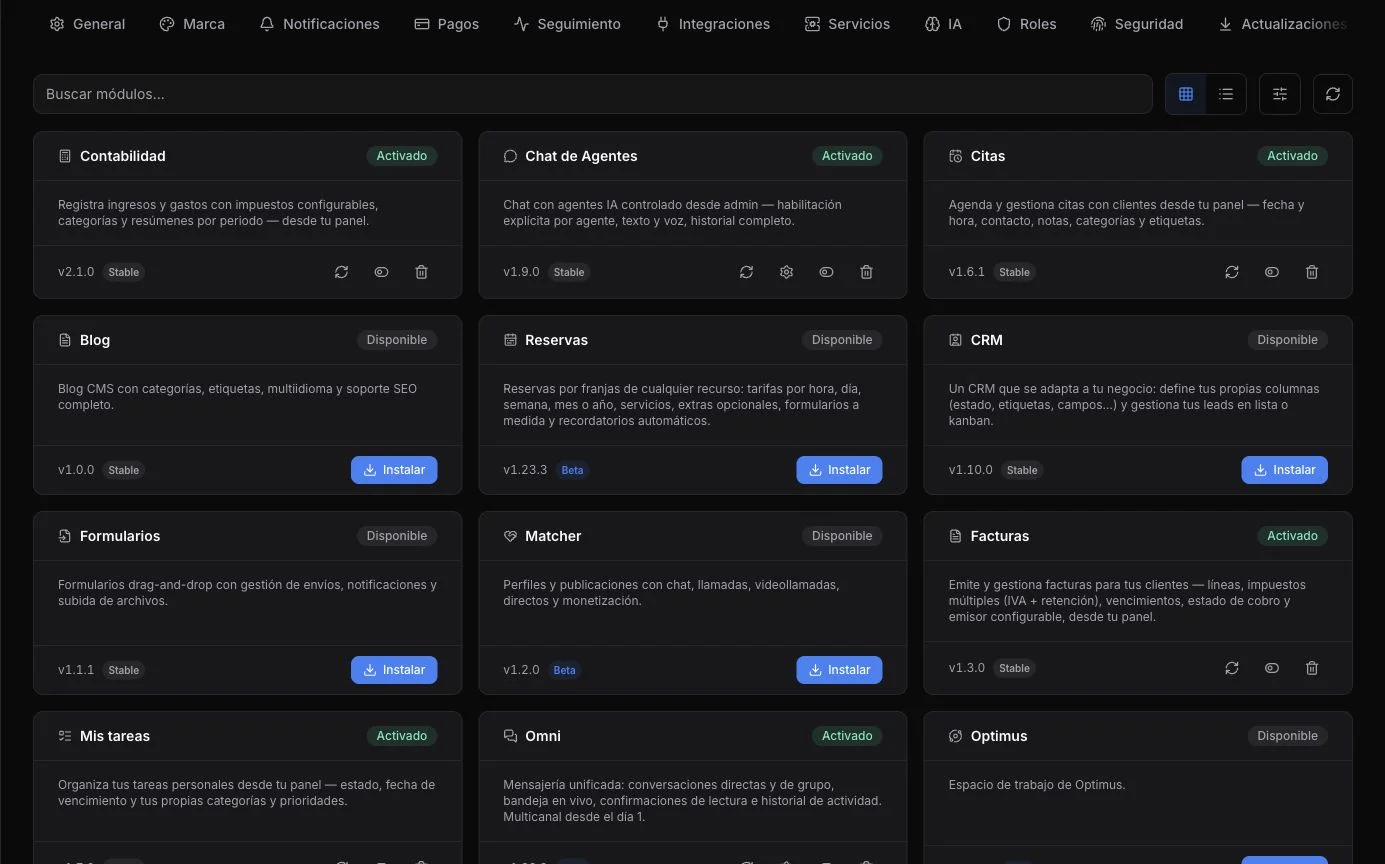This screenshot has width=1385, height=864.
Task: Switch to grid view of modules
Action: [1186, 94]
